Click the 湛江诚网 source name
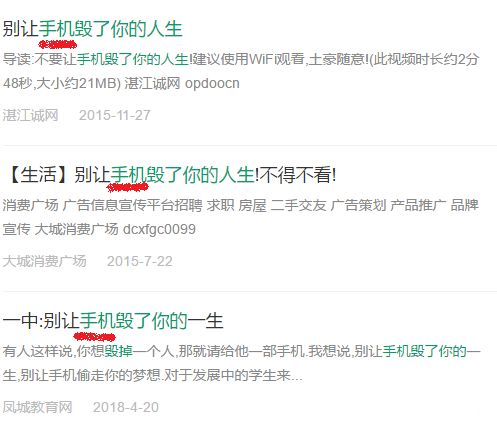497x427 pixels. [31, 115]
